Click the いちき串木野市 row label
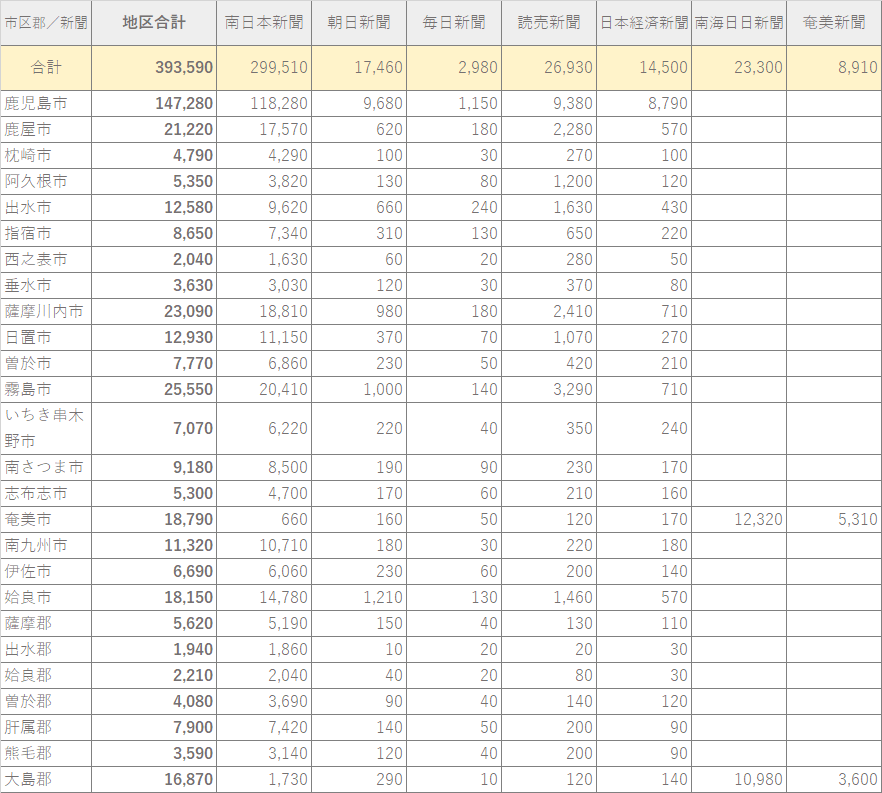The width and height of the screenshot is (882, 793). pyautogui.click(x=44, y=428)
